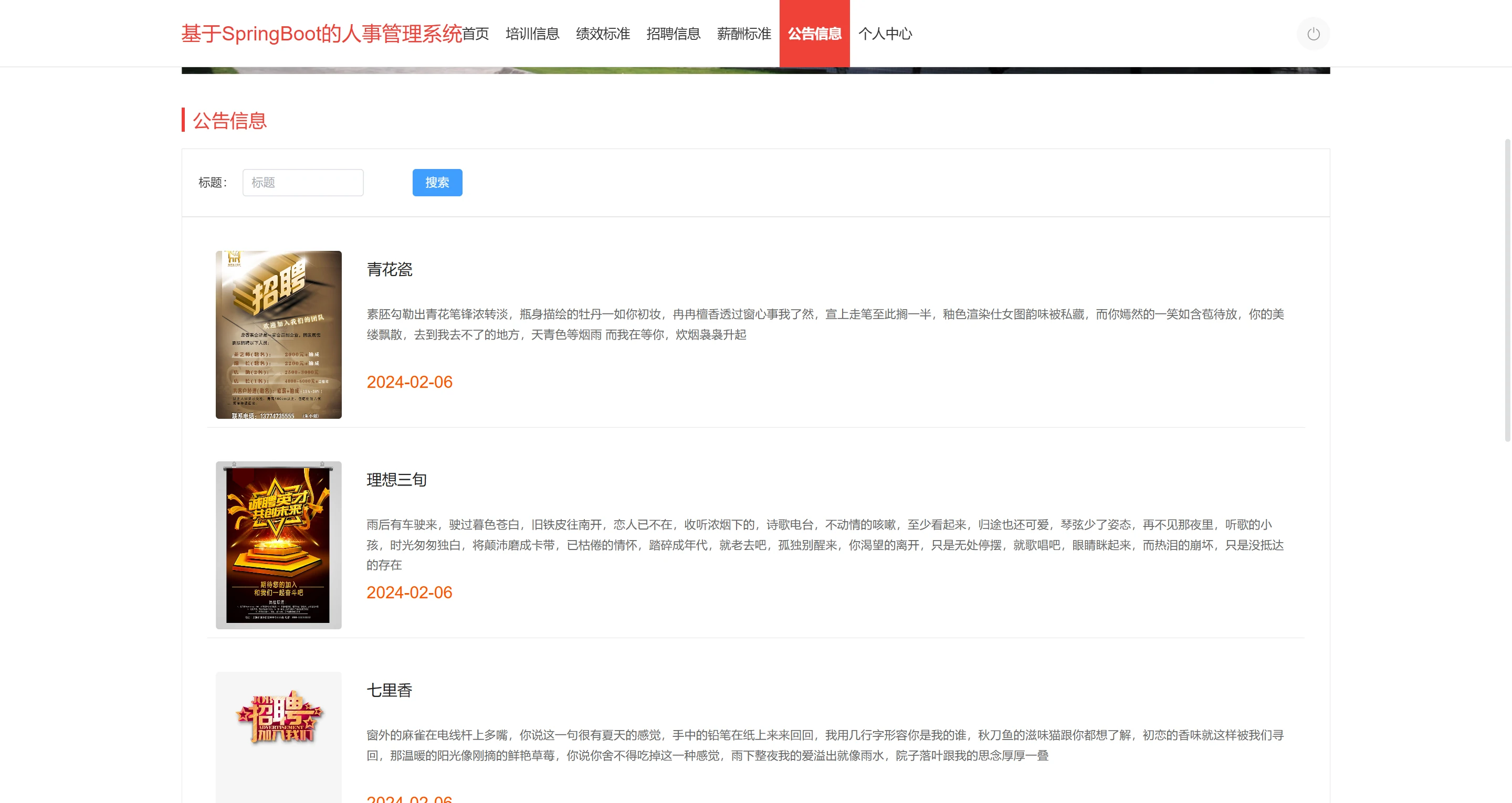The height and width of the screenshot is (803, 1512).
Task: Open the 理想三旬 announcement title
Action: [x=396, y=480]
